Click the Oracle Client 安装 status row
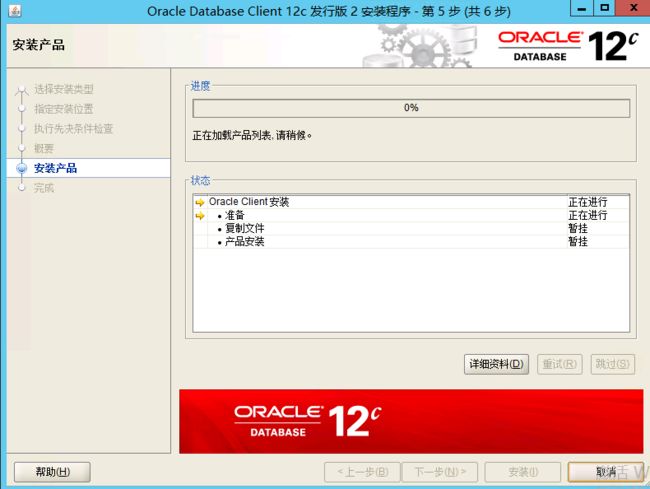Screen dimensions: 650x489 (411, 202)
